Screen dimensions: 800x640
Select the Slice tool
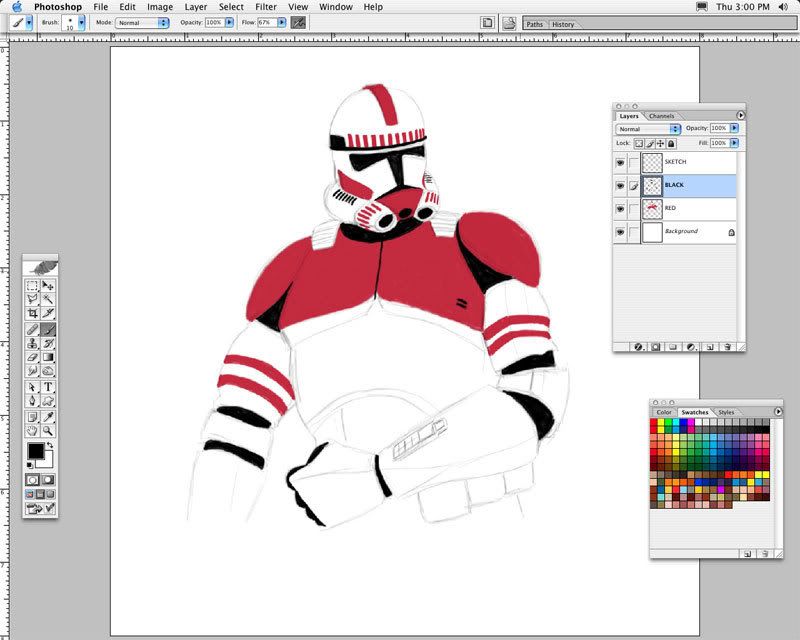click(x=48, y=313)
